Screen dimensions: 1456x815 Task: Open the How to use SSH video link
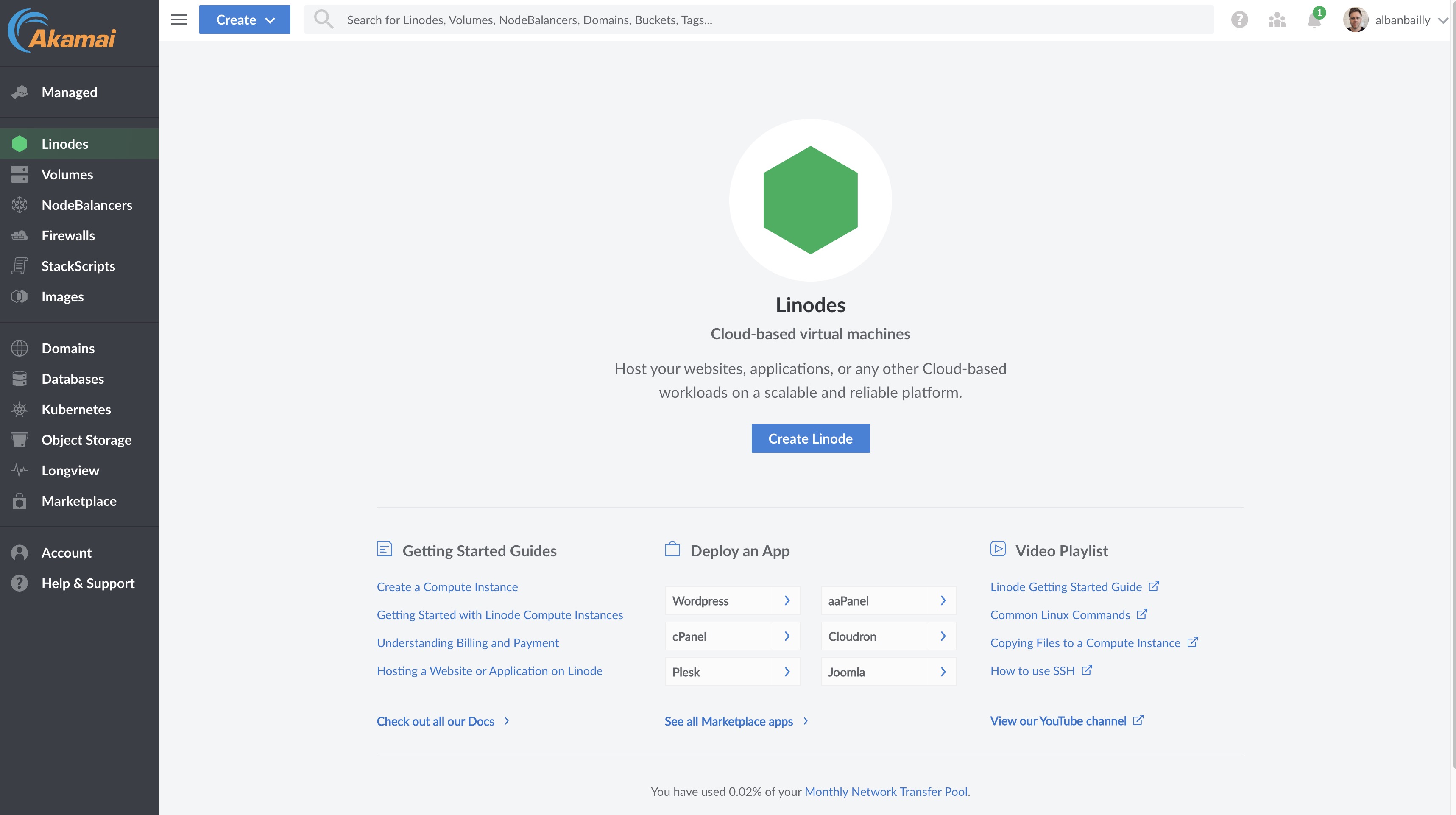[x=1032, y=671]
